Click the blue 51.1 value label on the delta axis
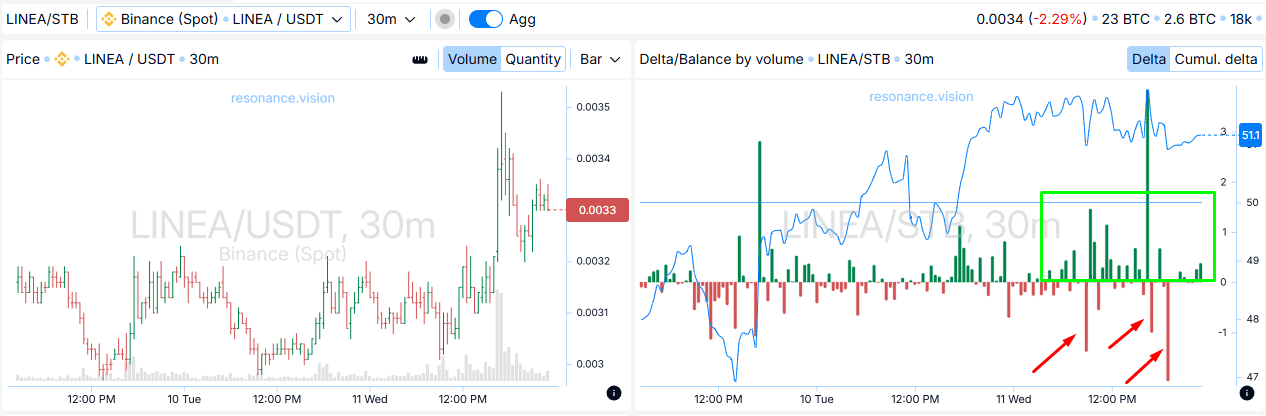The height and width of the screenshot is (416, 1266). click(1250, 135)
